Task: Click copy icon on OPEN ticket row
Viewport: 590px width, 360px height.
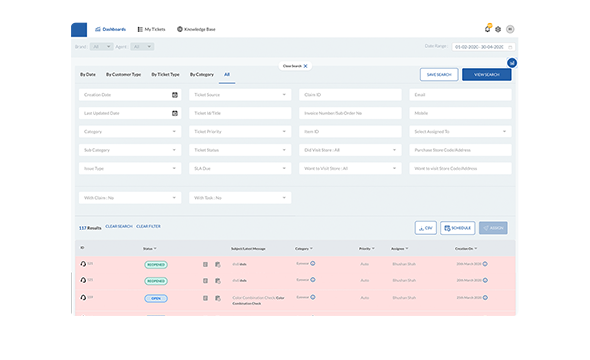Action: pos(217,298)
